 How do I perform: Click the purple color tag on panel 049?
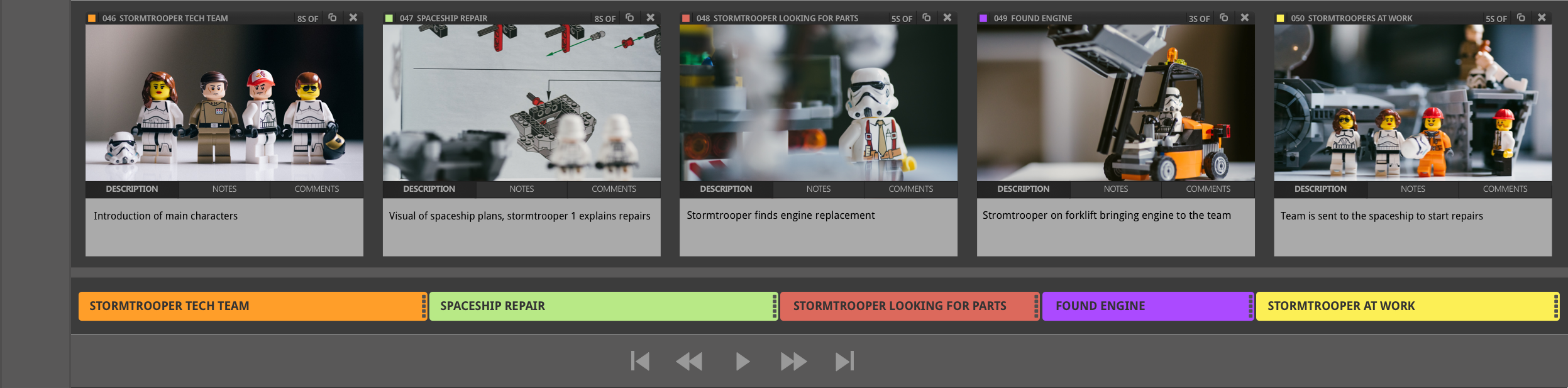coord(983,18)
